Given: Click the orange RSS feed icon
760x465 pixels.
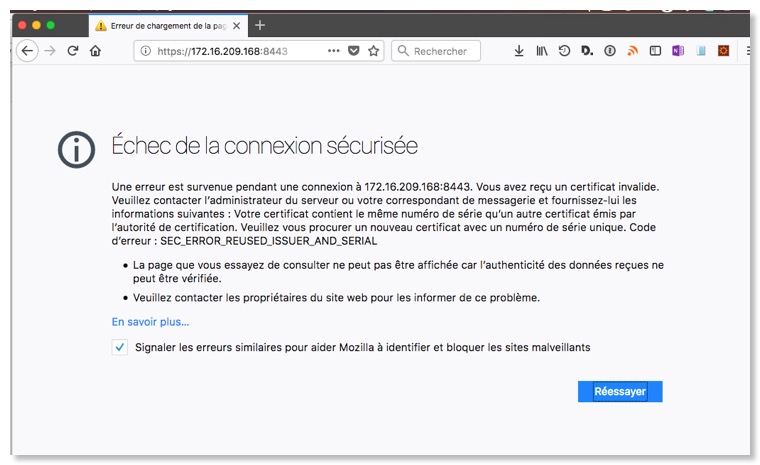Looking at the screenshot, I should 633,51.
